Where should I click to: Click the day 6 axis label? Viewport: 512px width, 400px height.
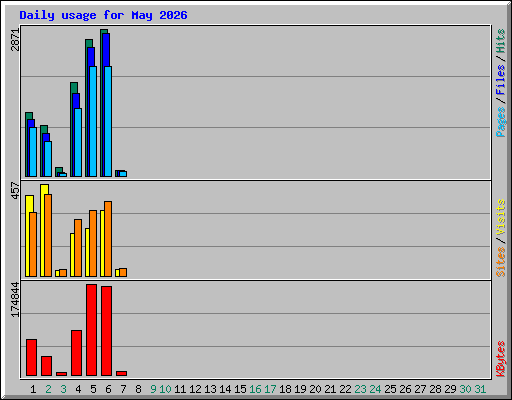coord(108,389)
